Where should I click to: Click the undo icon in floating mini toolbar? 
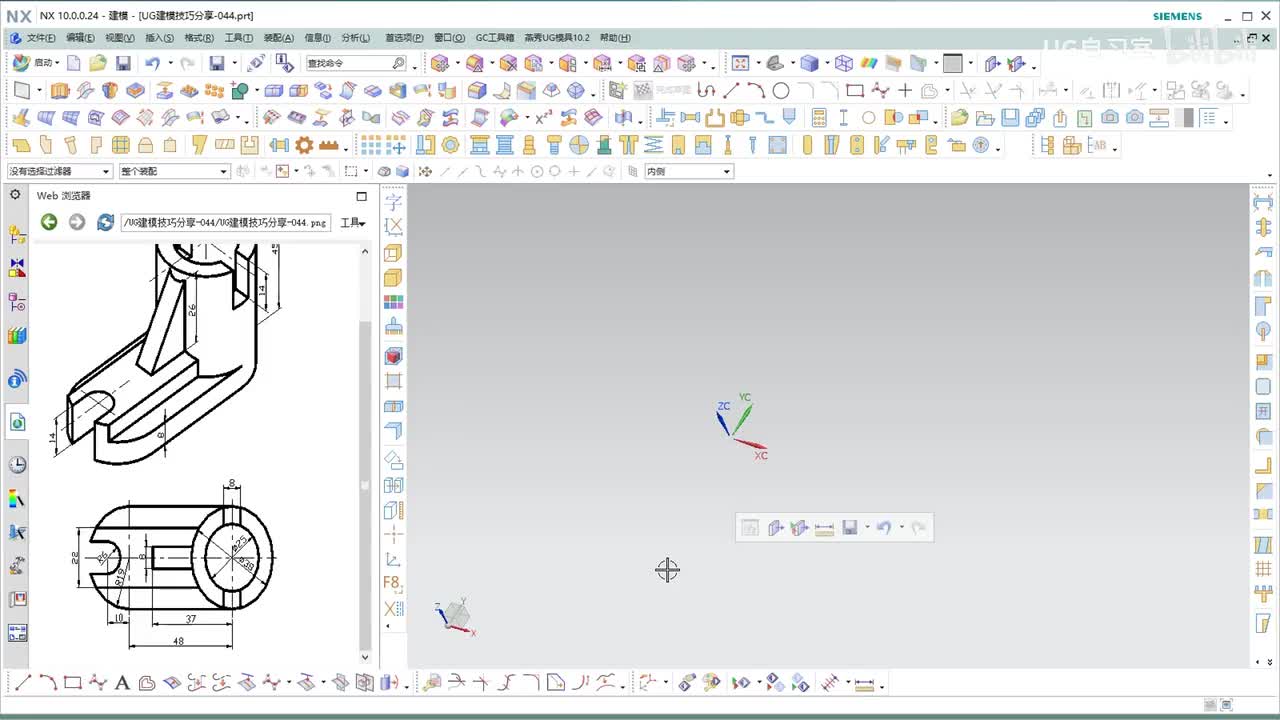click(883, 527)
